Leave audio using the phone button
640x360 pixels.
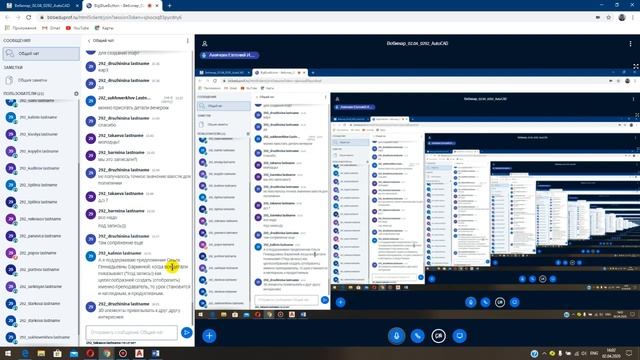point(418,336)
